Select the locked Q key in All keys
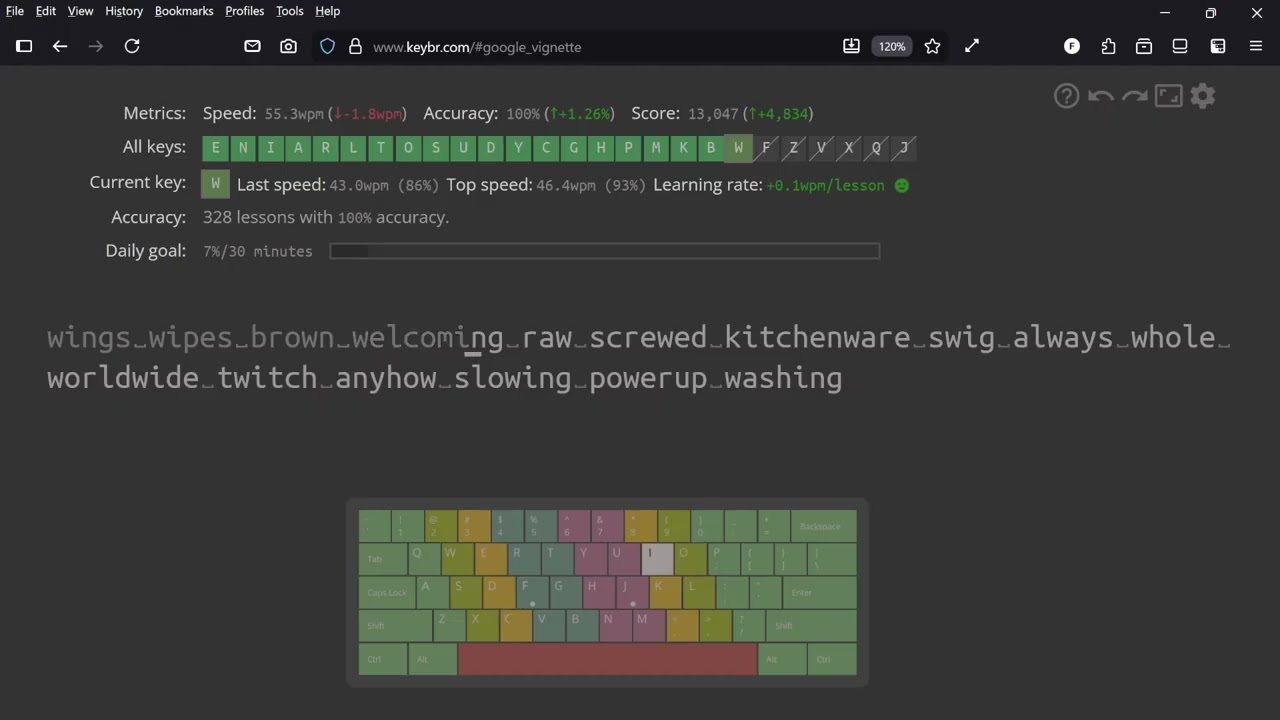The width and height of the screenshot is (1280, 720). tap(876, 148)
